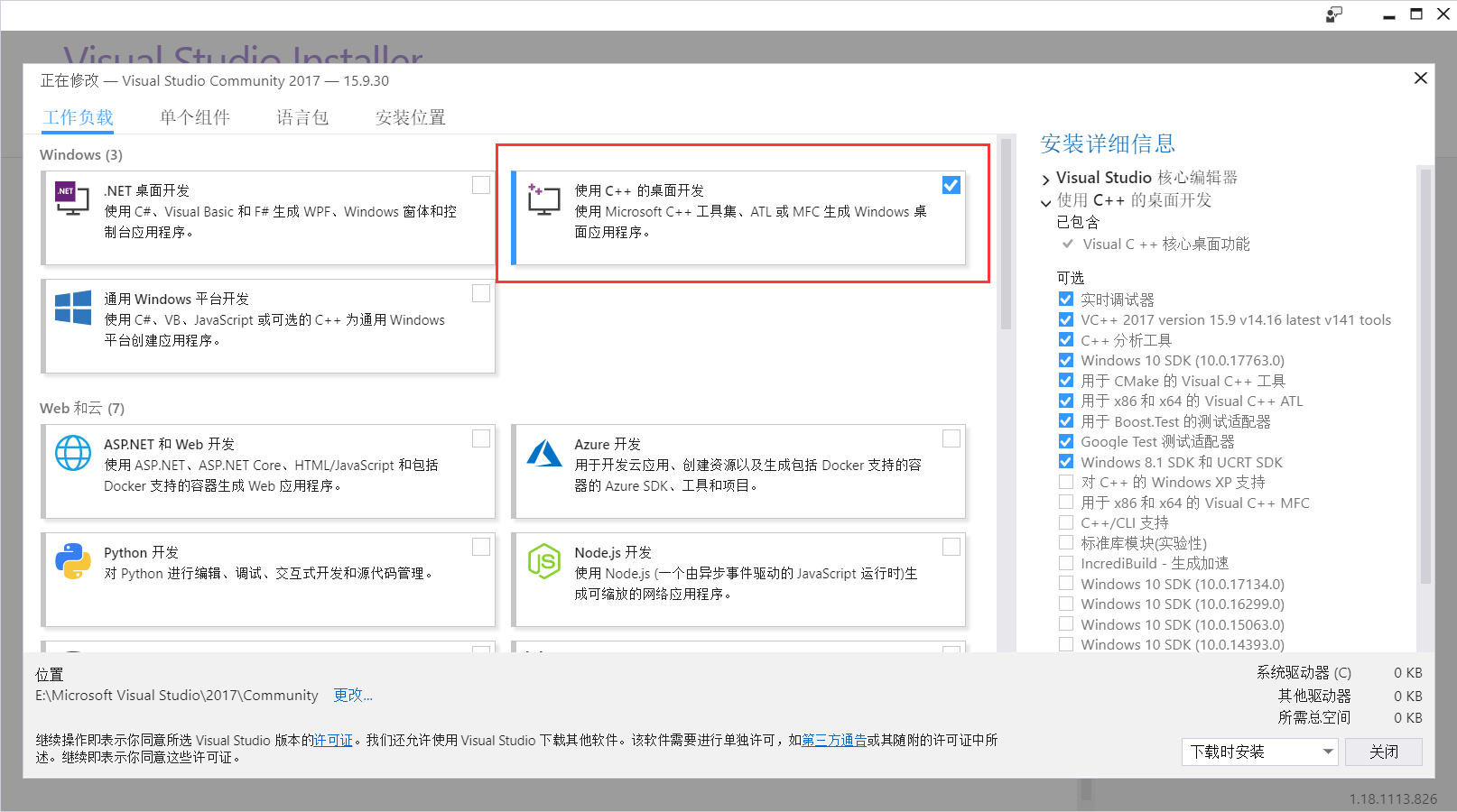The image size is (1457, 812).
Task: Uncheck Windows 8.1 SDK 和 UCRT SDK
Action: [x=1066, y=462]
